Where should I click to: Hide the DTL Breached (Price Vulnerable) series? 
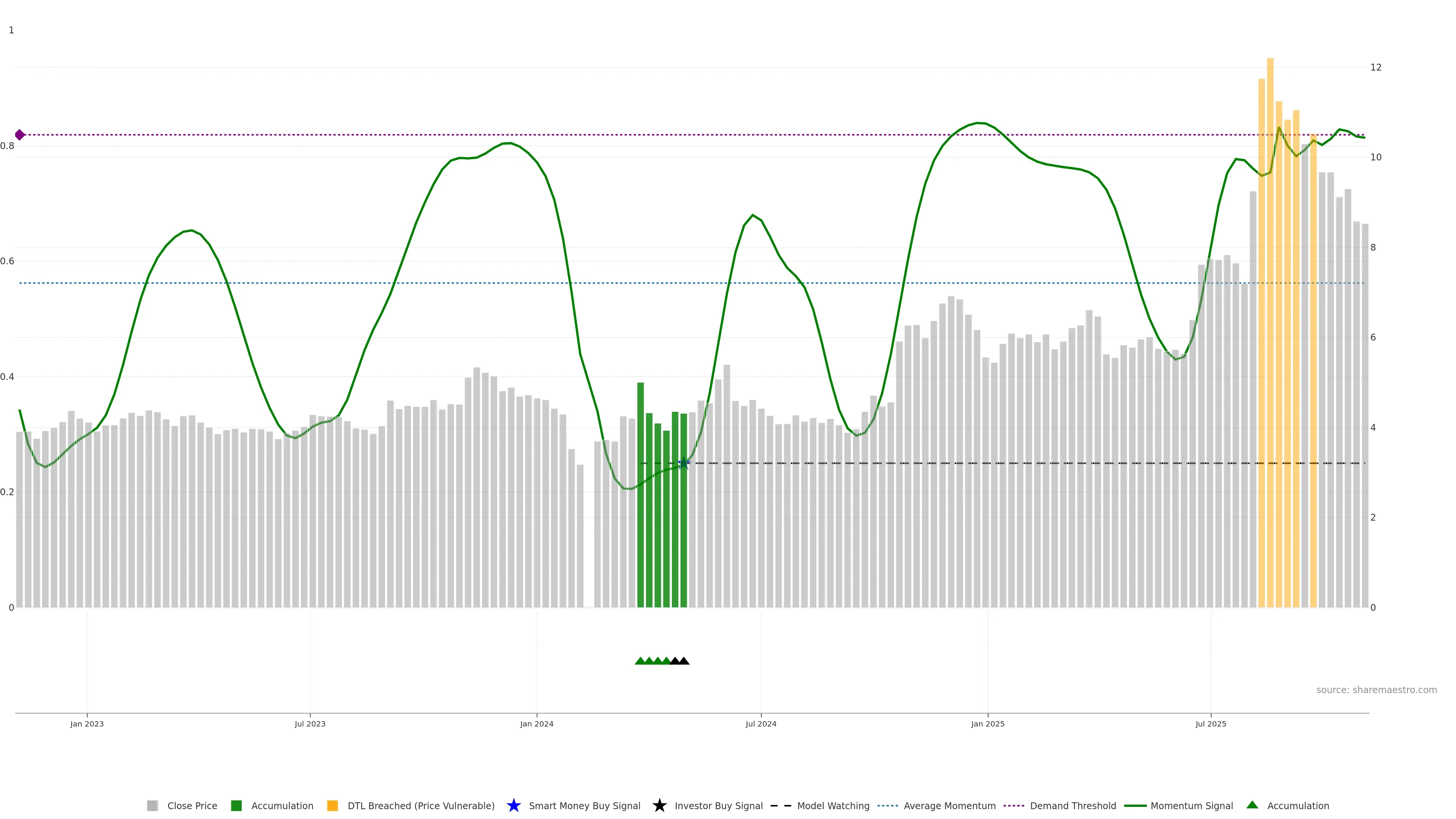420,805
